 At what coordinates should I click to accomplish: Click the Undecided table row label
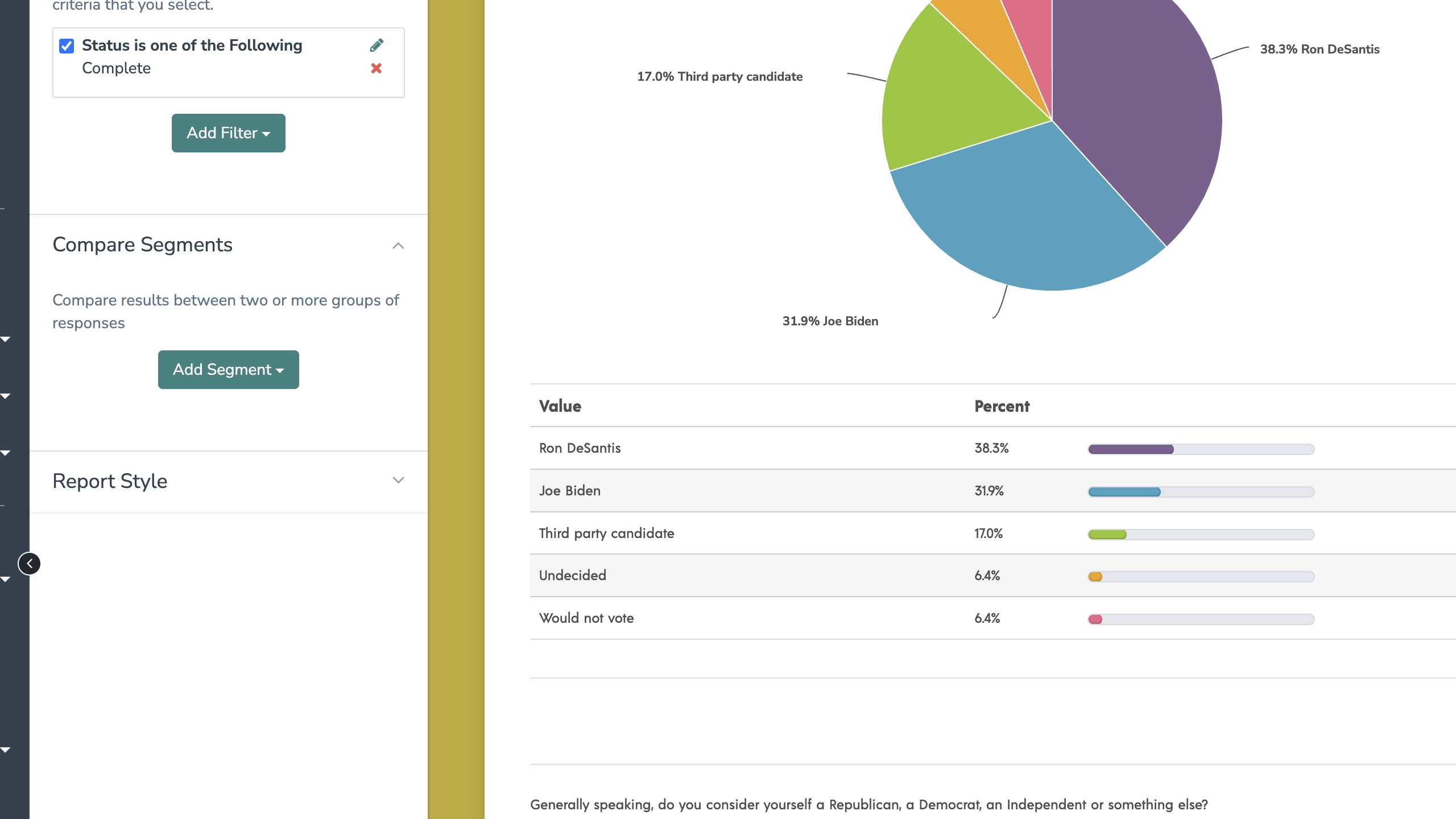coord(573,576)
